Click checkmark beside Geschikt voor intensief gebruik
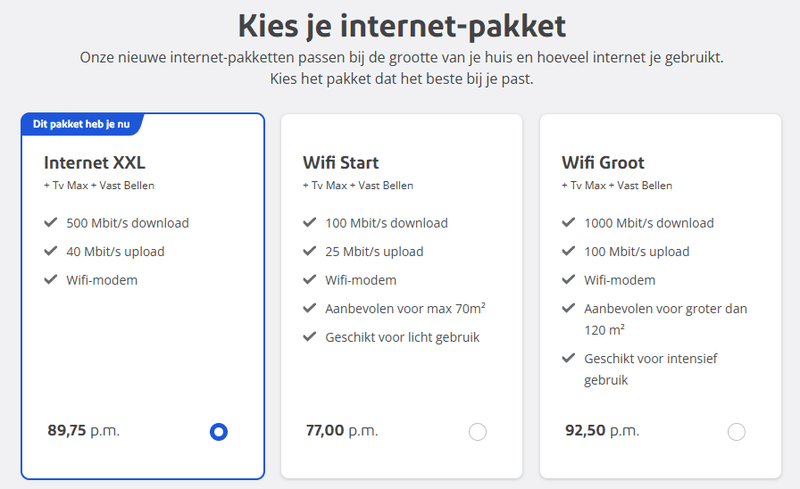This screenshot has width=800, height=489. [569, 358]
